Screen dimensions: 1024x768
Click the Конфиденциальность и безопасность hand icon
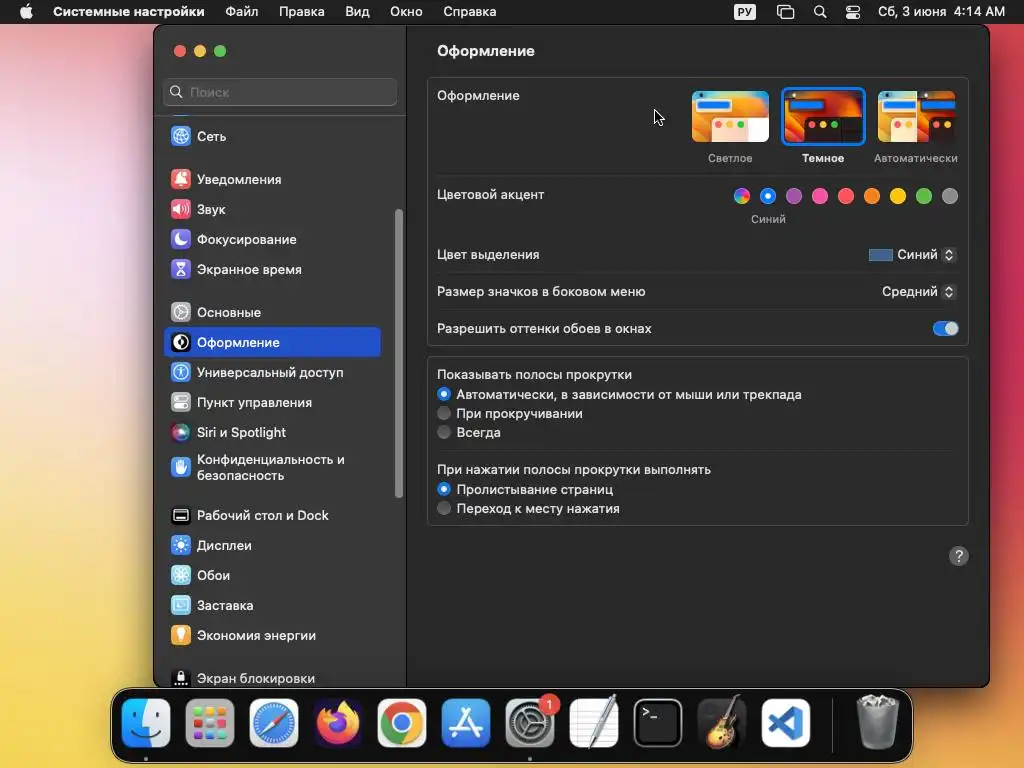point(181,467)
